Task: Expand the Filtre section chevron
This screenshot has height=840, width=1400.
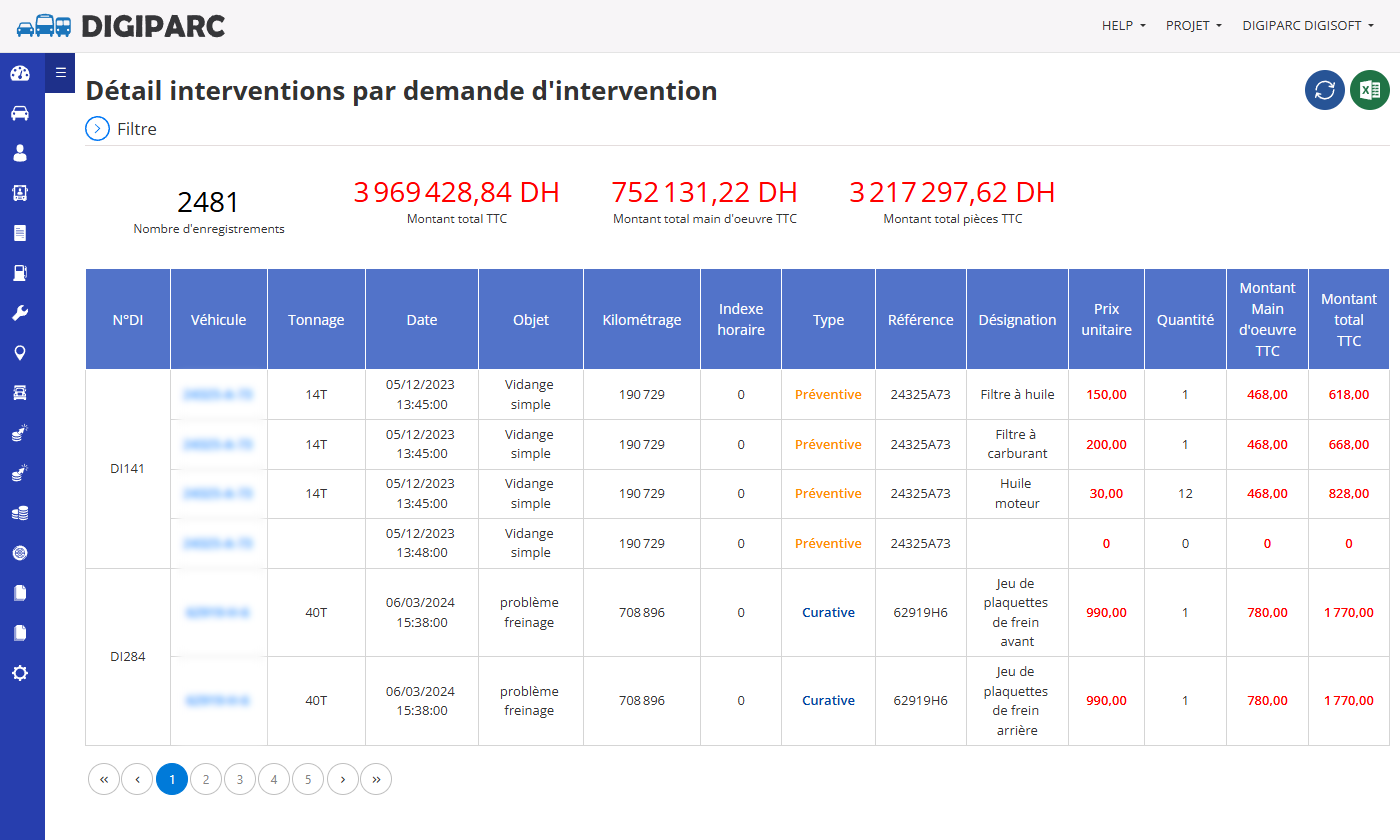Action: [x=97, y=129]
